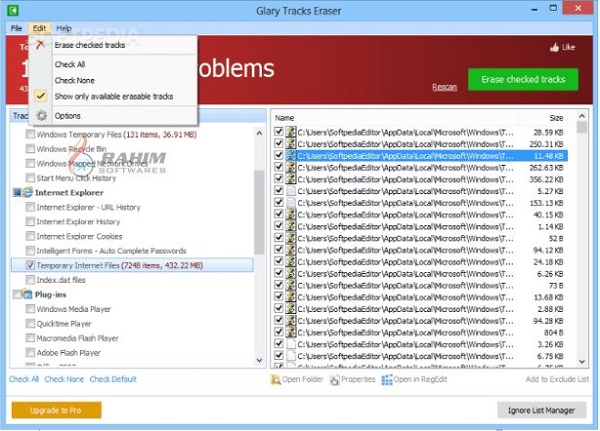The width and height of the screenshot is (600, 431).
Task: Click the Open Folder icon
Action: 275,379
